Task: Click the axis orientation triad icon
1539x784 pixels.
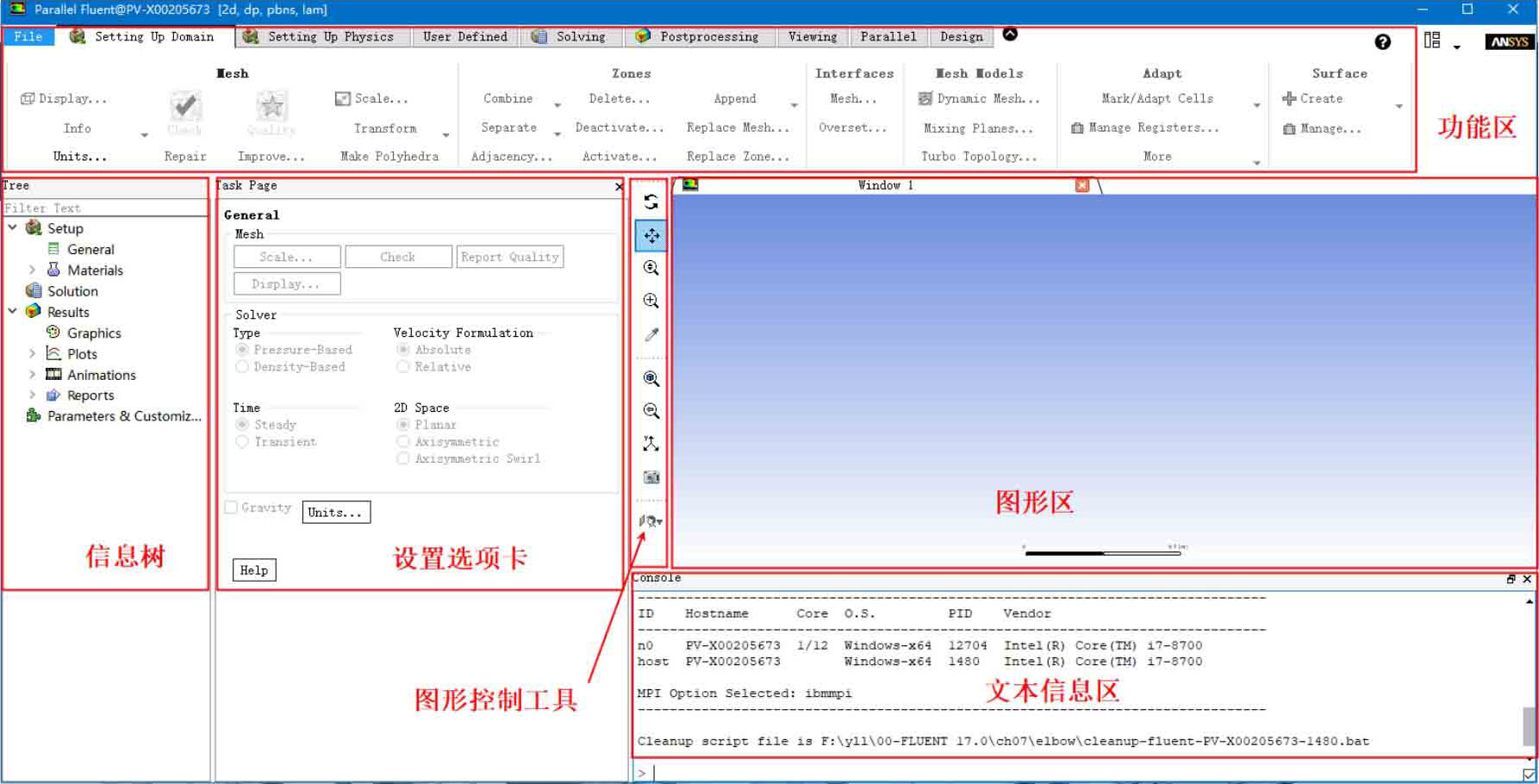Action: [651, 444]
